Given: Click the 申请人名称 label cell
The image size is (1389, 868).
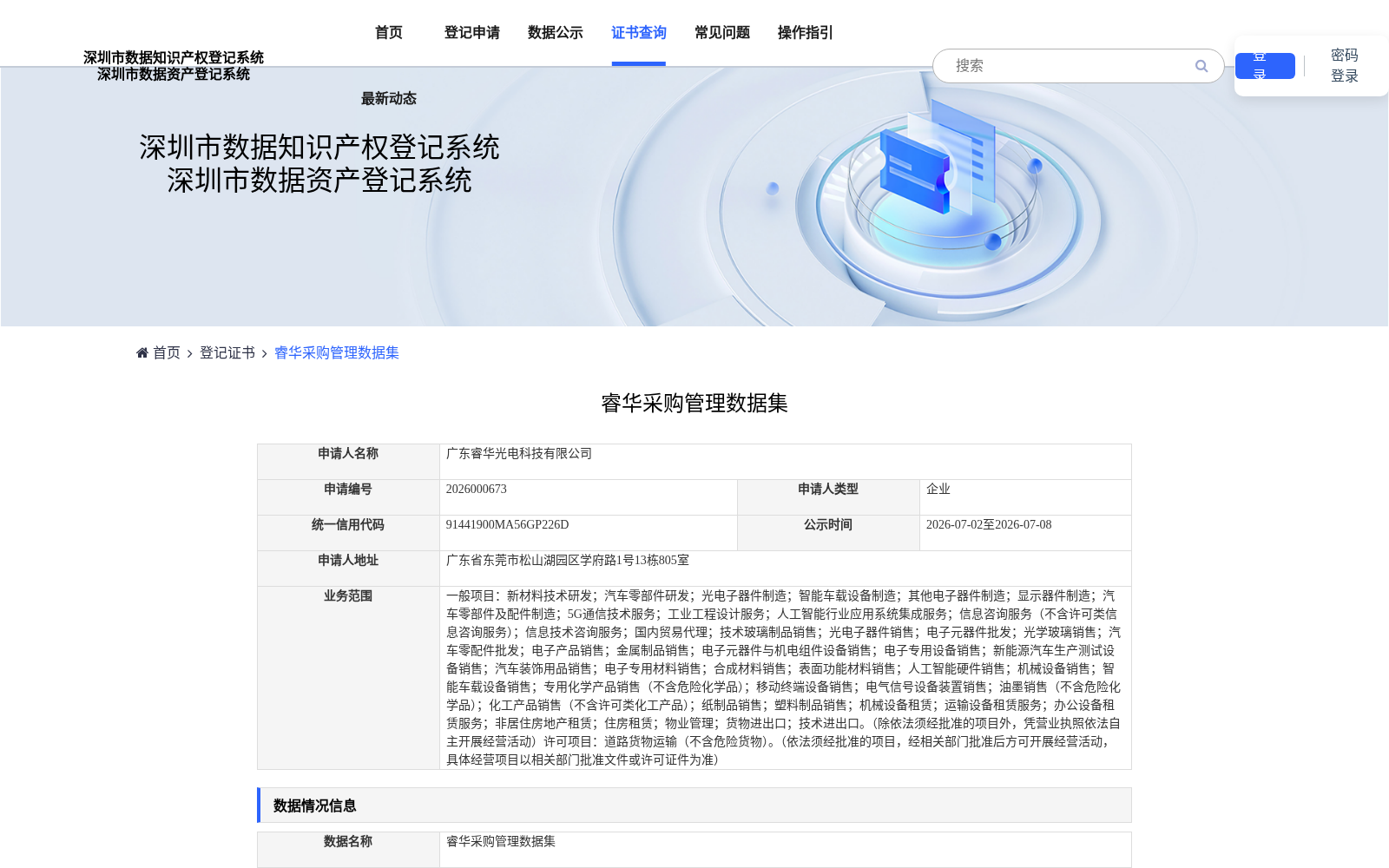Looking at the screenshot, I should coord(348,462).
